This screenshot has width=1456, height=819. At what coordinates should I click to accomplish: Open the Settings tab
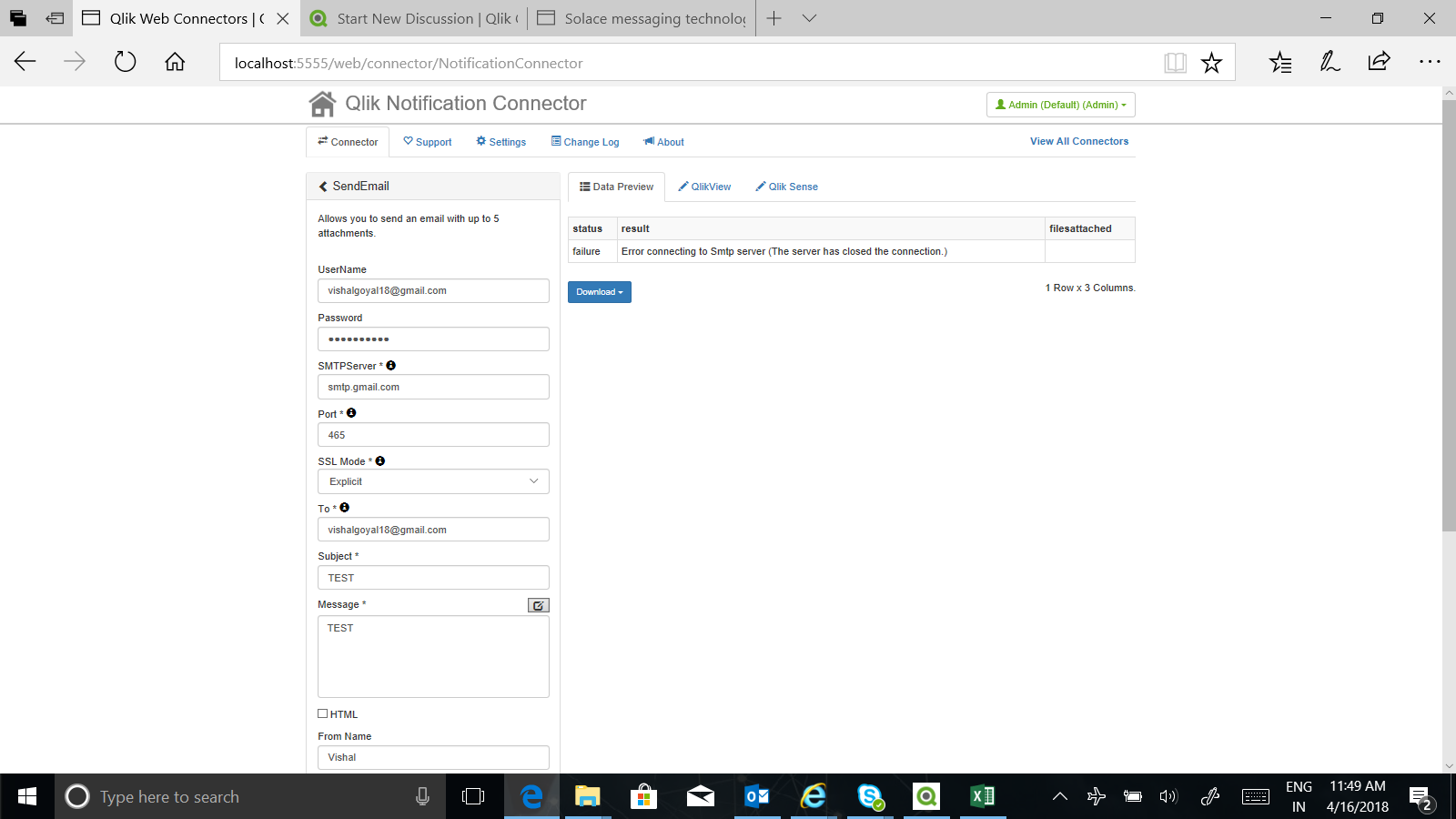coord(501,142)
